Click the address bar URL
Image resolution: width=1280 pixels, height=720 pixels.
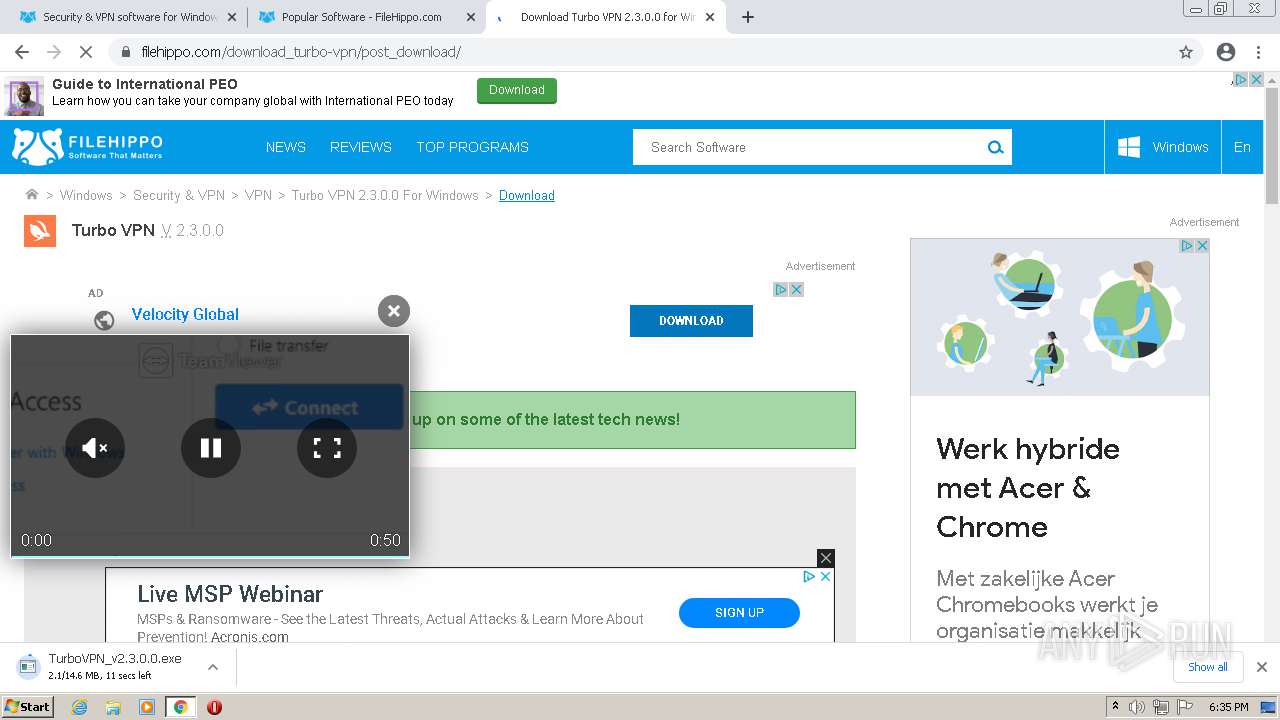coord(301,52)
